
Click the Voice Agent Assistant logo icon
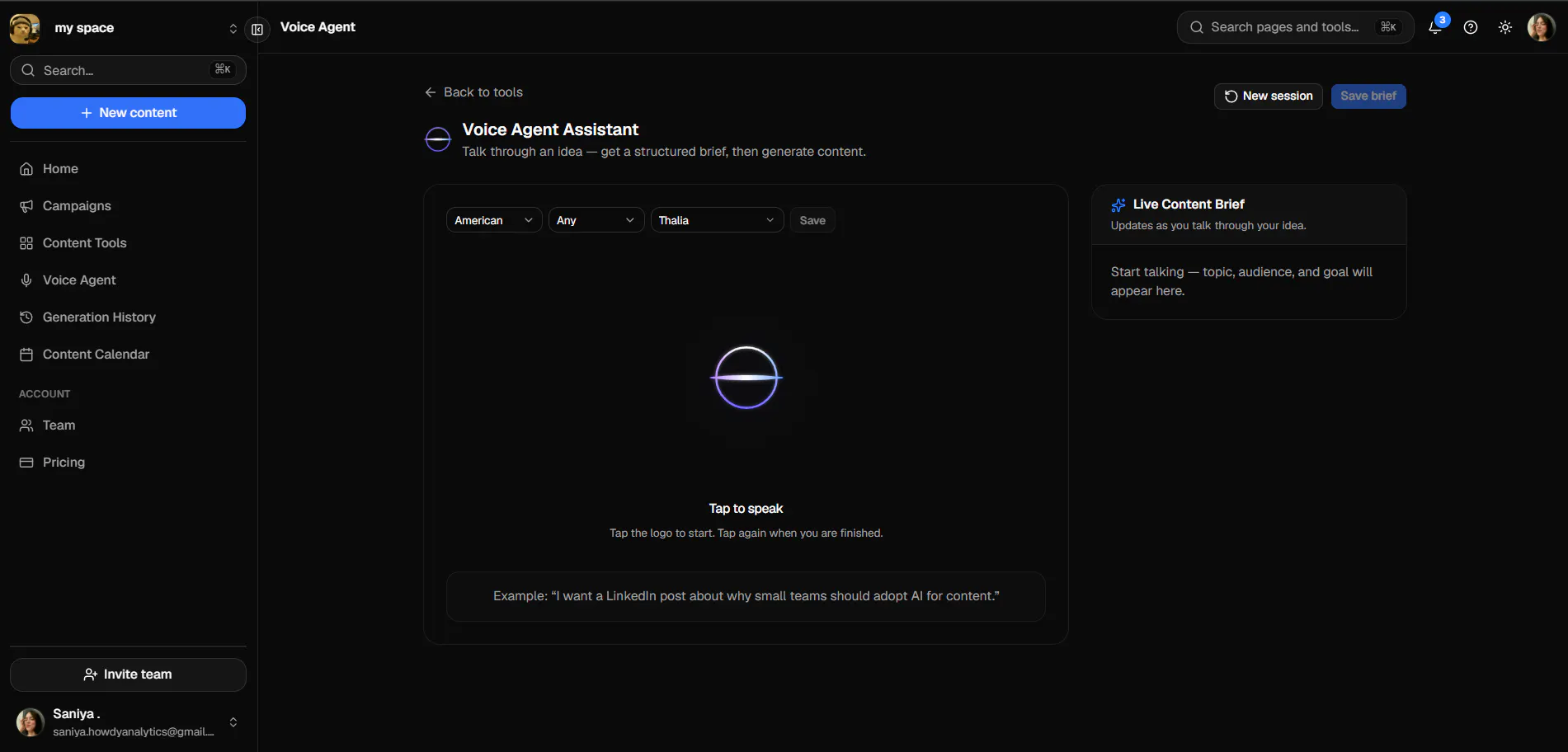click(438, 139)
